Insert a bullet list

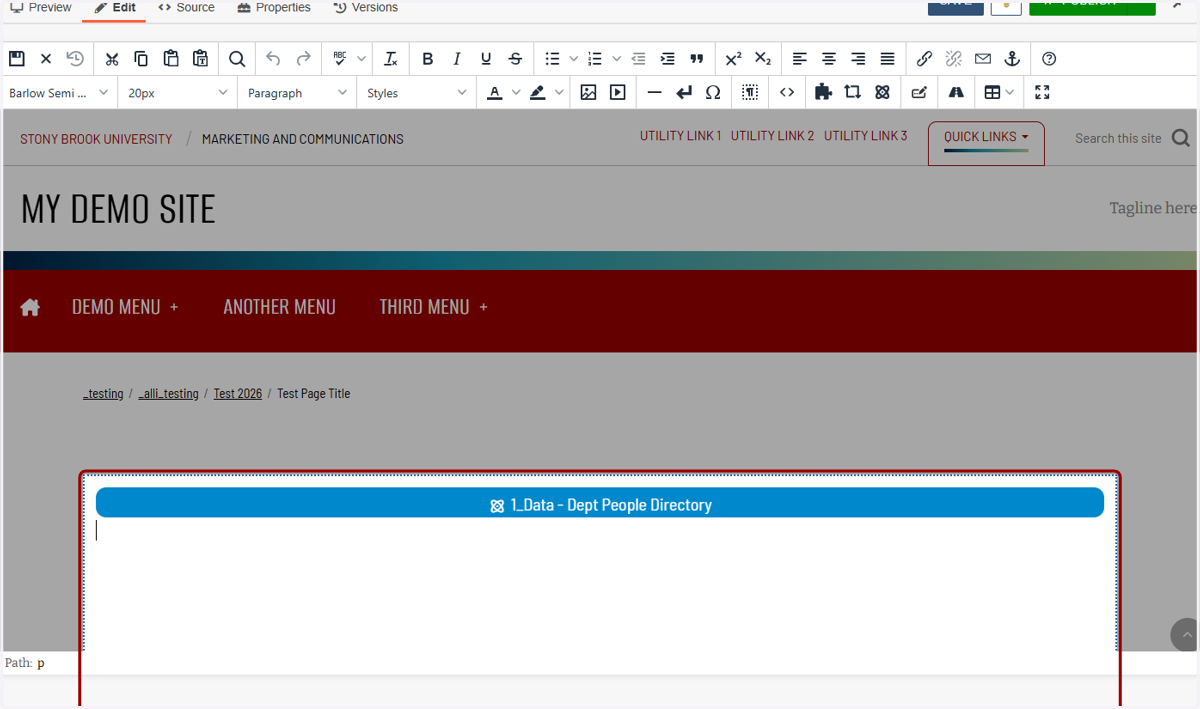pos(552,59)
